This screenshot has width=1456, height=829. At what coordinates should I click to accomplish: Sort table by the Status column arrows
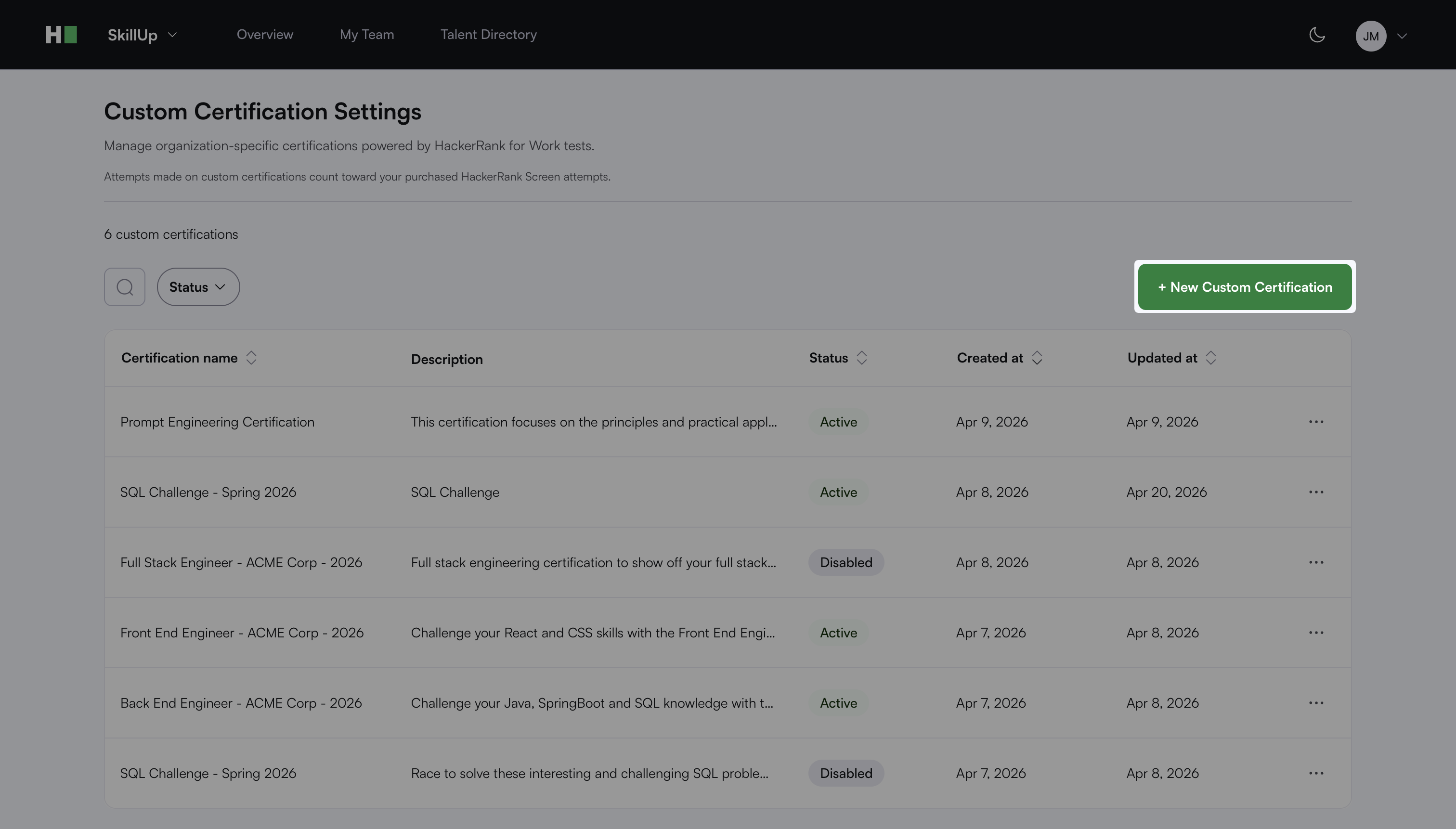coord(861,358)
